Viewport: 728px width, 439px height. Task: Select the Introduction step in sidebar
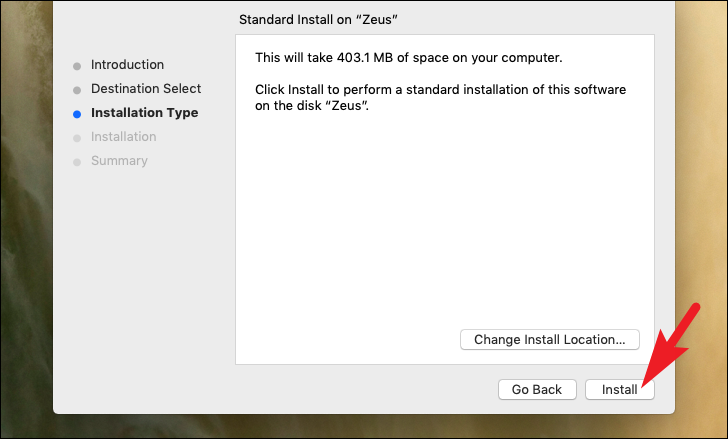tap(127, 65)
